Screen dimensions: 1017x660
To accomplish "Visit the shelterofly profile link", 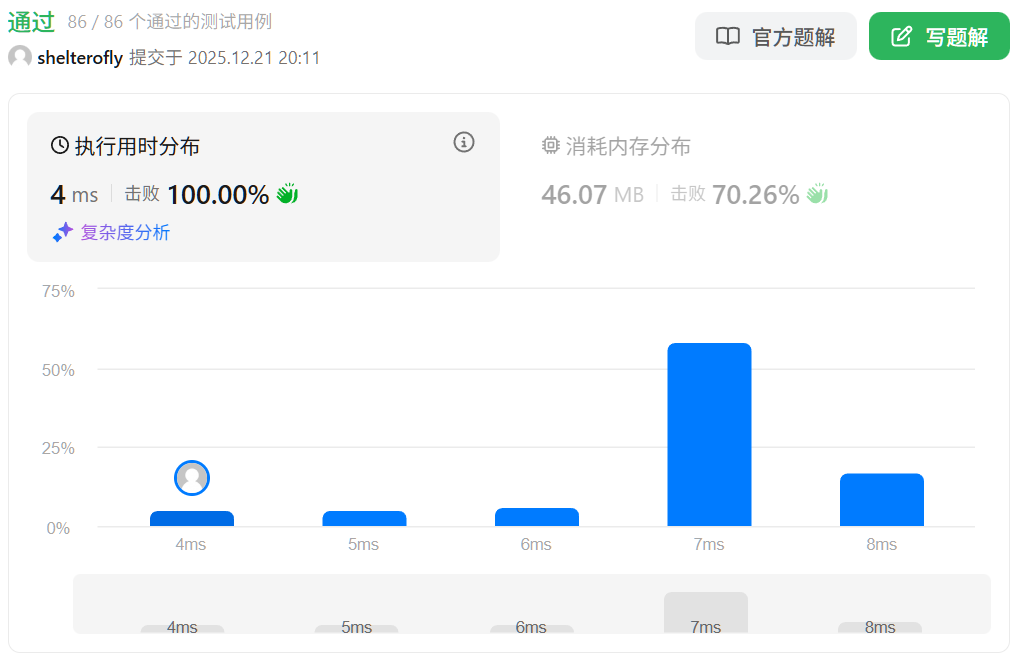I will click(80, 58).
